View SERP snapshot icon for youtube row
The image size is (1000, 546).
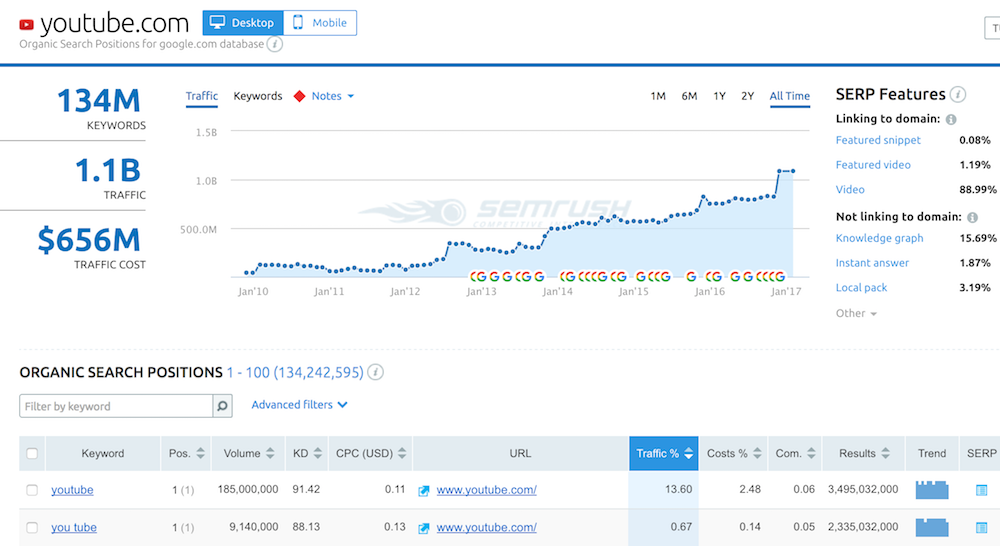pos(982,490)
